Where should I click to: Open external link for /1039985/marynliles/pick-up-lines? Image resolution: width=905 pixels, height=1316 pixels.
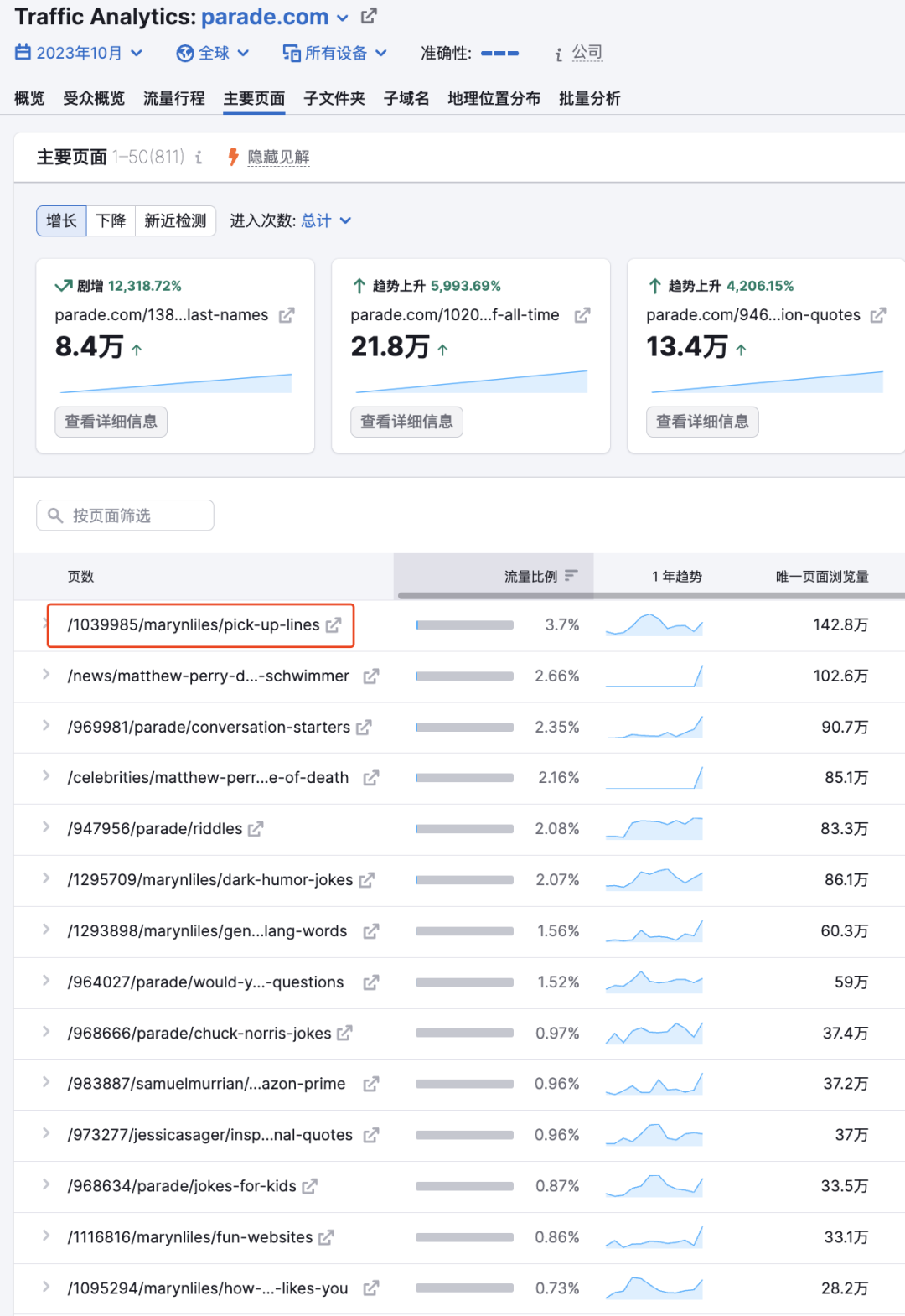(x=334, y=625)
